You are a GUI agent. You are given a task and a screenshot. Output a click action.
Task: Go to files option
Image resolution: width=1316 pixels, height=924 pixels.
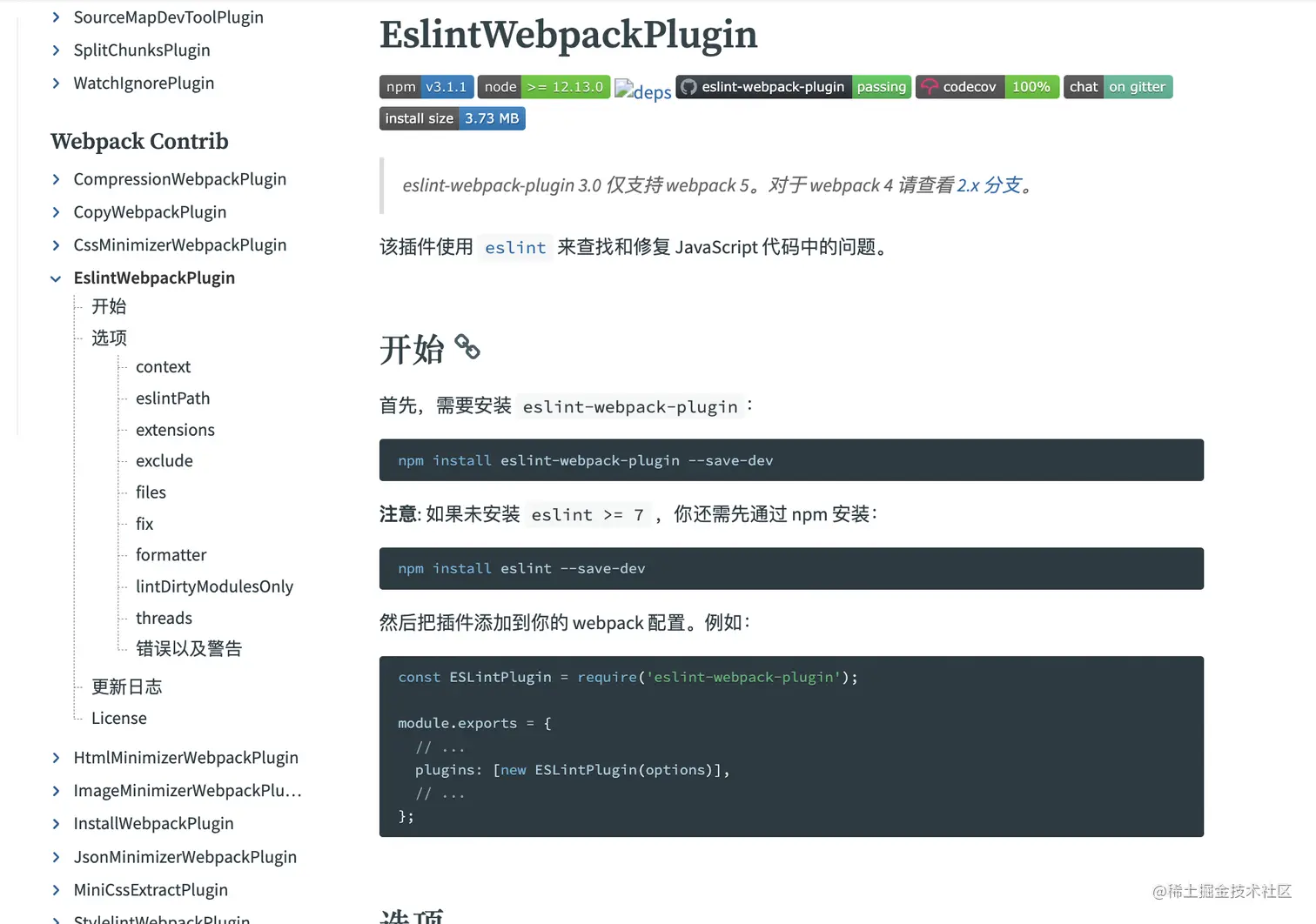tap(151, 492)
